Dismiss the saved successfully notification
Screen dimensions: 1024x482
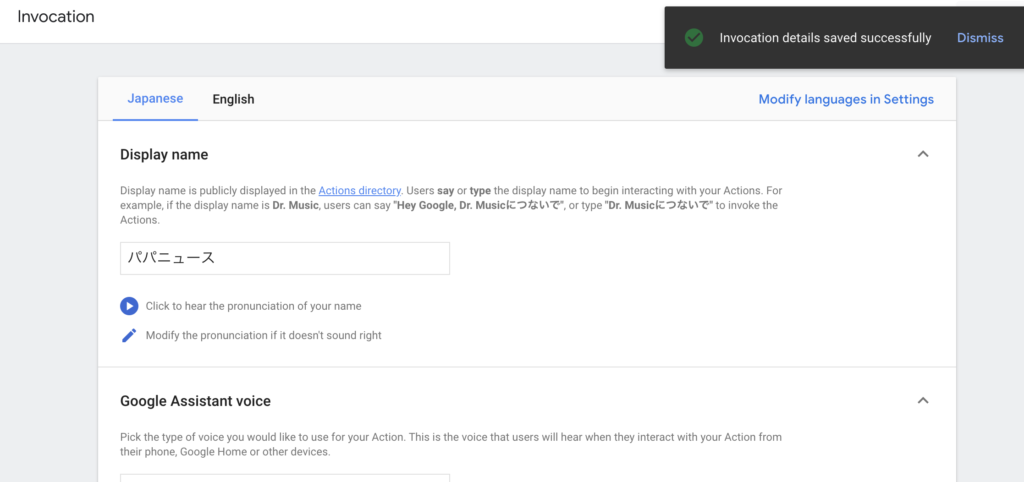click(x=980, y=38)
